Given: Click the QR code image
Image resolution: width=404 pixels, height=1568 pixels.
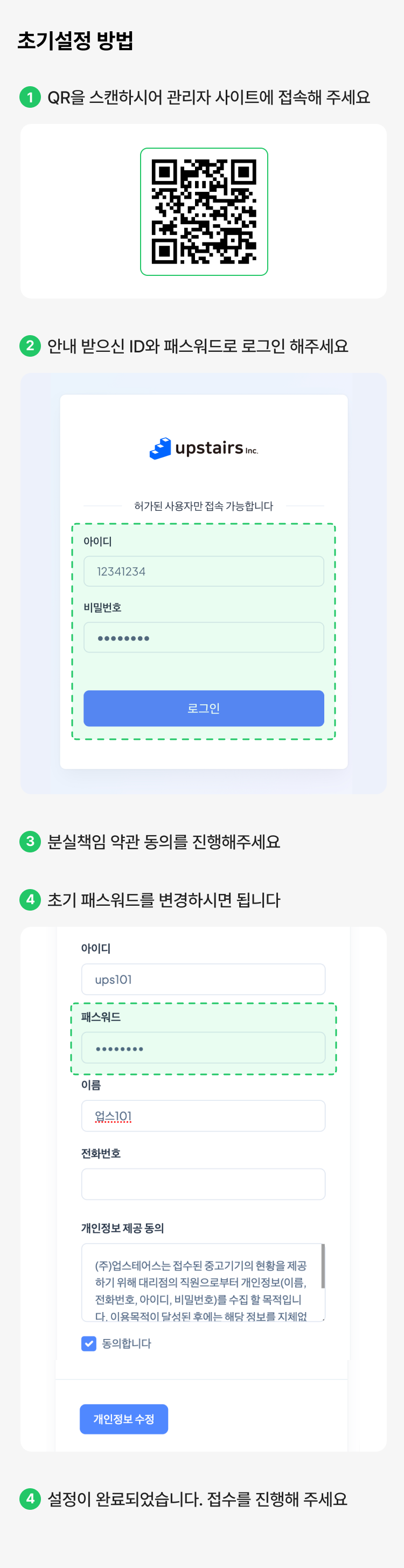Looking at the screenshot, I should point(204,212).
